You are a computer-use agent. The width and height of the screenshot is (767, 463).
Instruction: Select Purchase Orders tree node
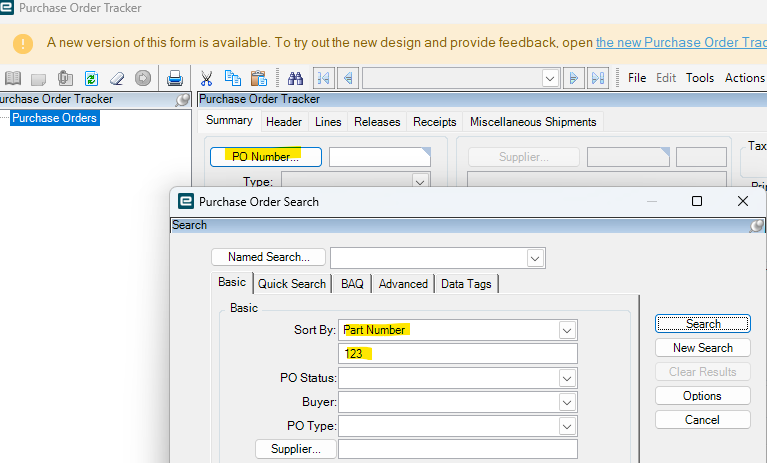(x=54, y=118)
